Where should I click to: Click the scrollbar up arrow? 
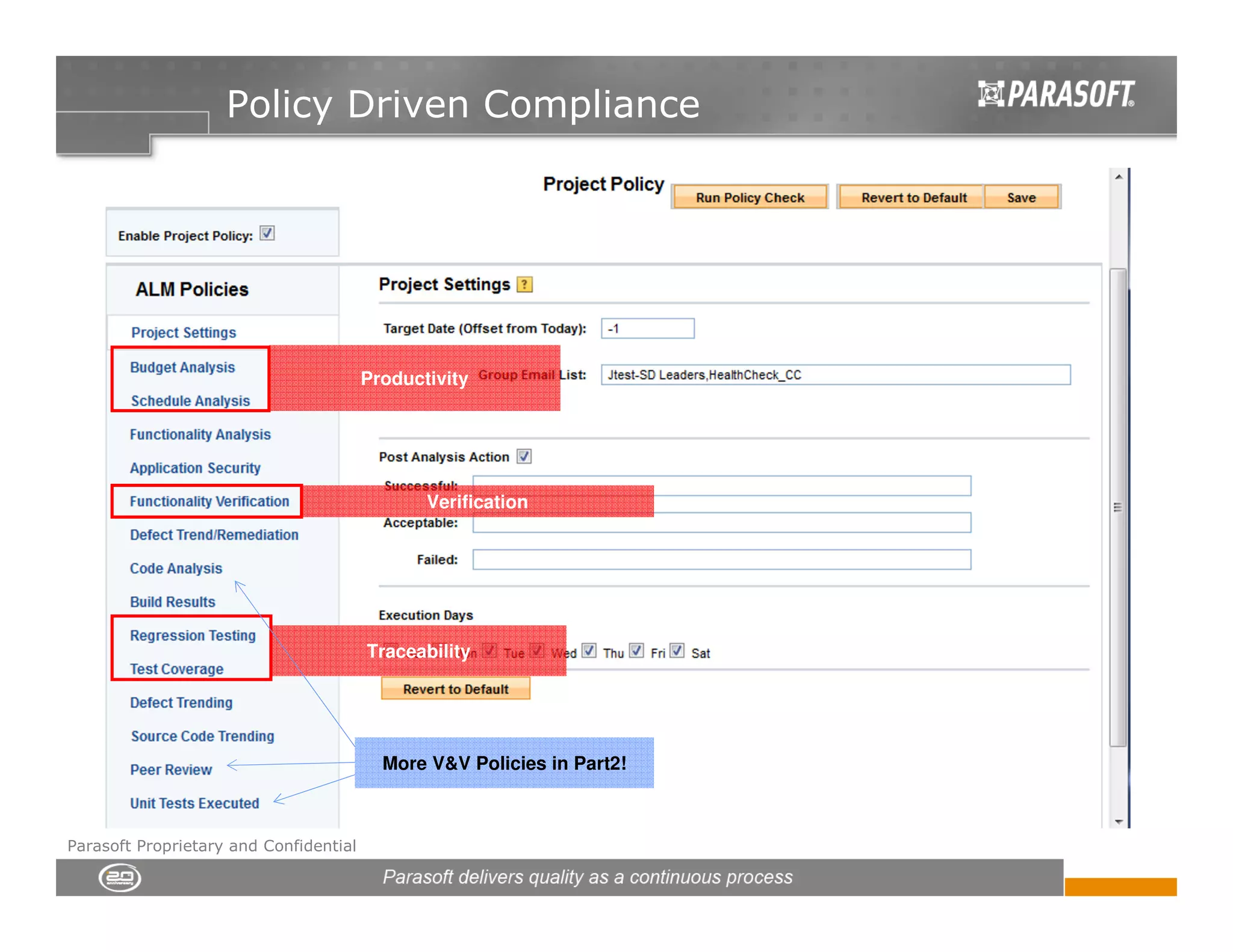tap(1119, 177)
